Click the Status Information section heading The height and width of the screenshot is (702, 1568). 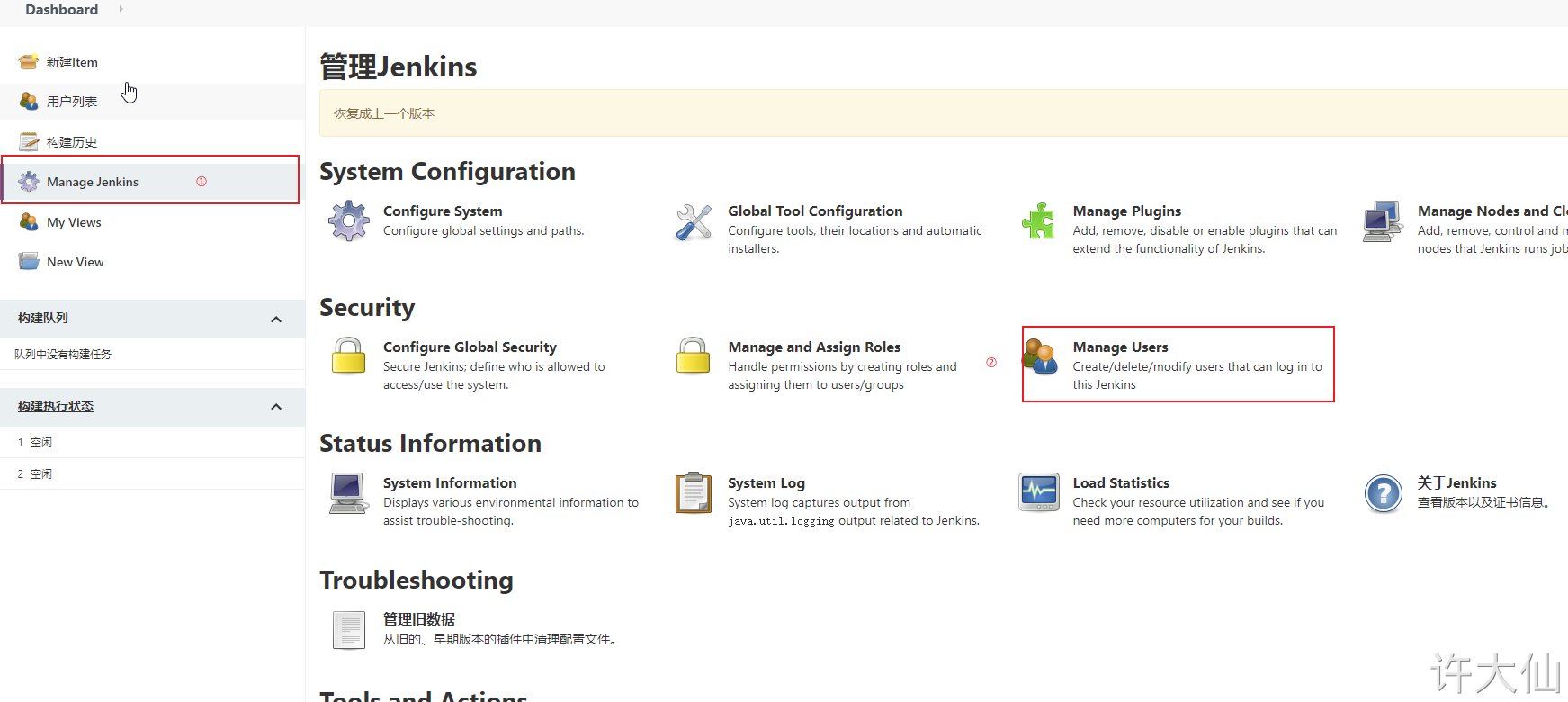click(x=430, y=443)
